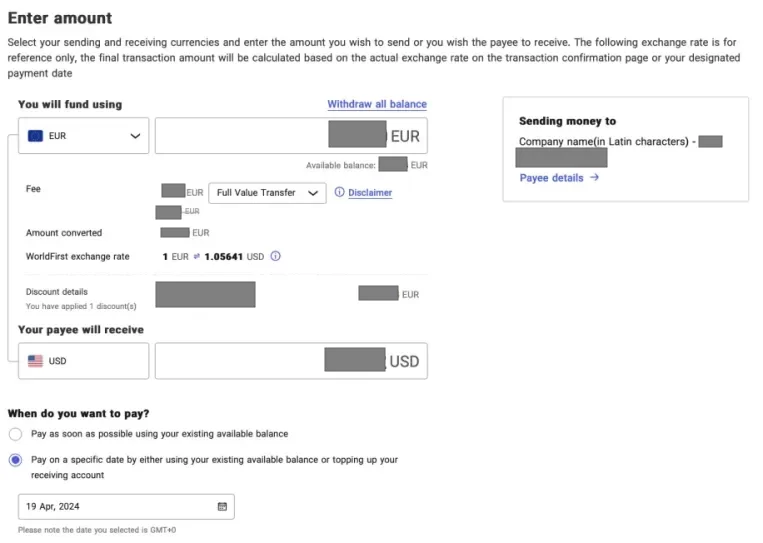The height and width of the screenshot is (543, 763).
Task: Open the EUR funding currency dropdown
Action: click(84, 136)
